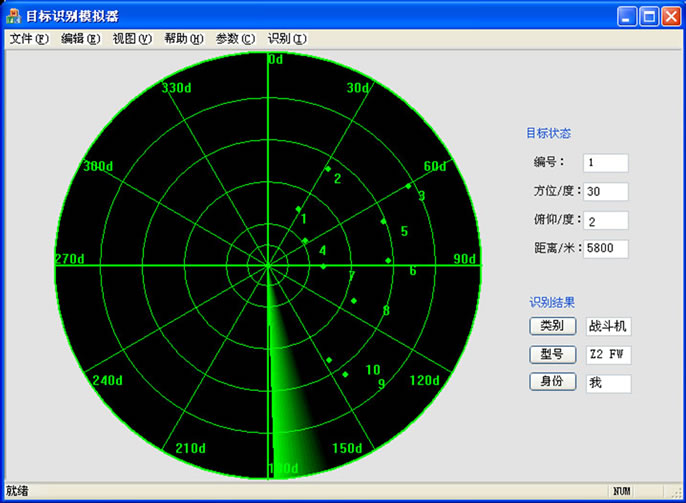The height and width of the screenshot is (503, 686).
Task: Click the 编号 input field
Action: point(605,163)
